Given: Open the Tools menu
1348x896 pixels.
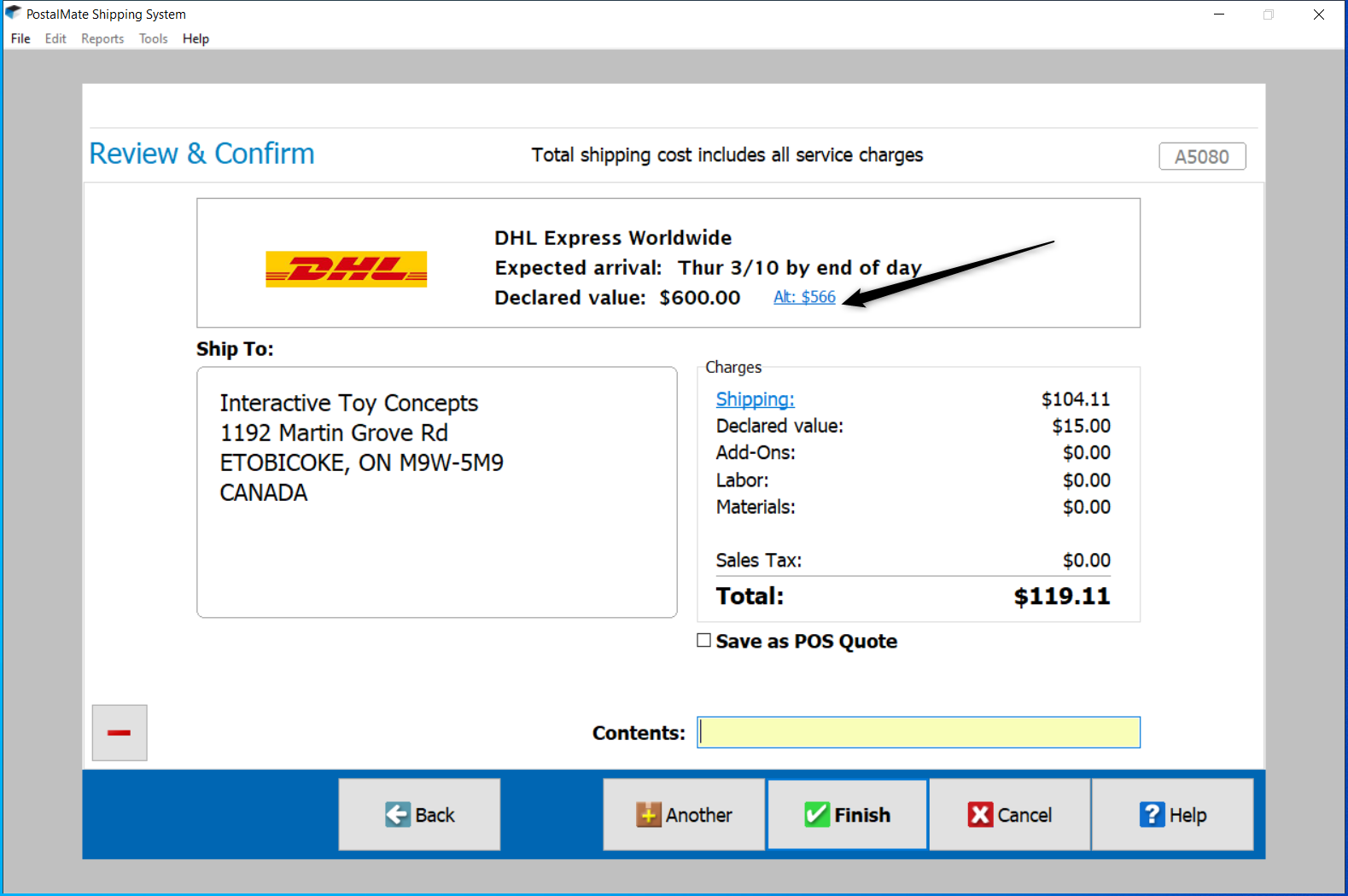Looking at the screenshot, I should (154, 38).
